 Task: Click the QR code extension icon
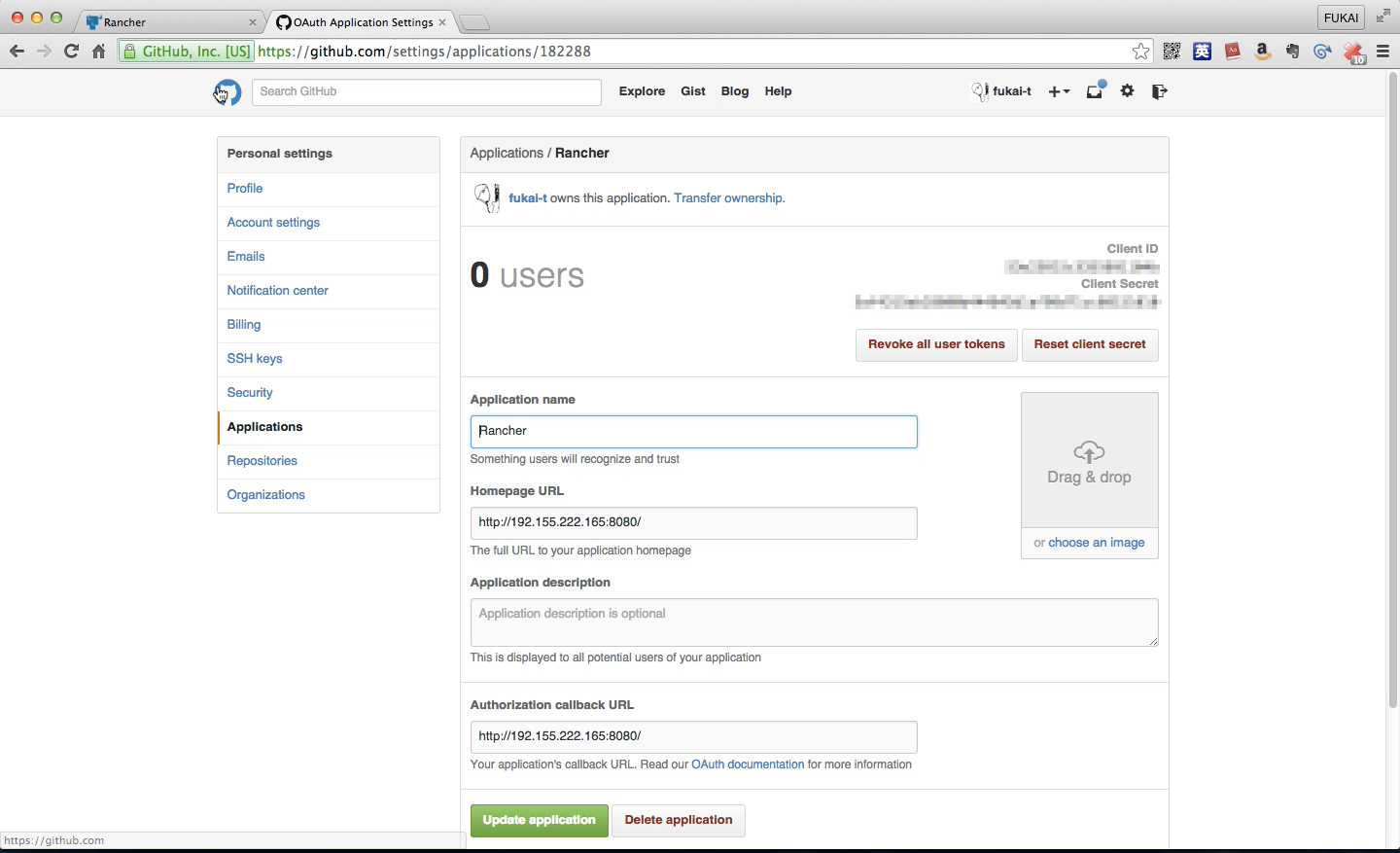(x=1172, y=52)
